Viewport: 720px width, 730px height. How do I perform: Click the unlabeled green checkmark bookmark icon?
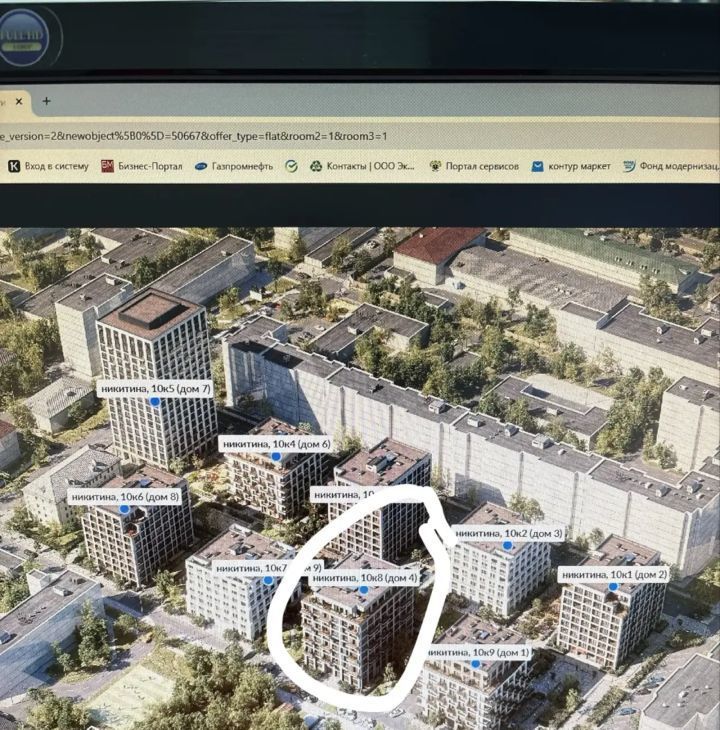[x=291, y=166]
